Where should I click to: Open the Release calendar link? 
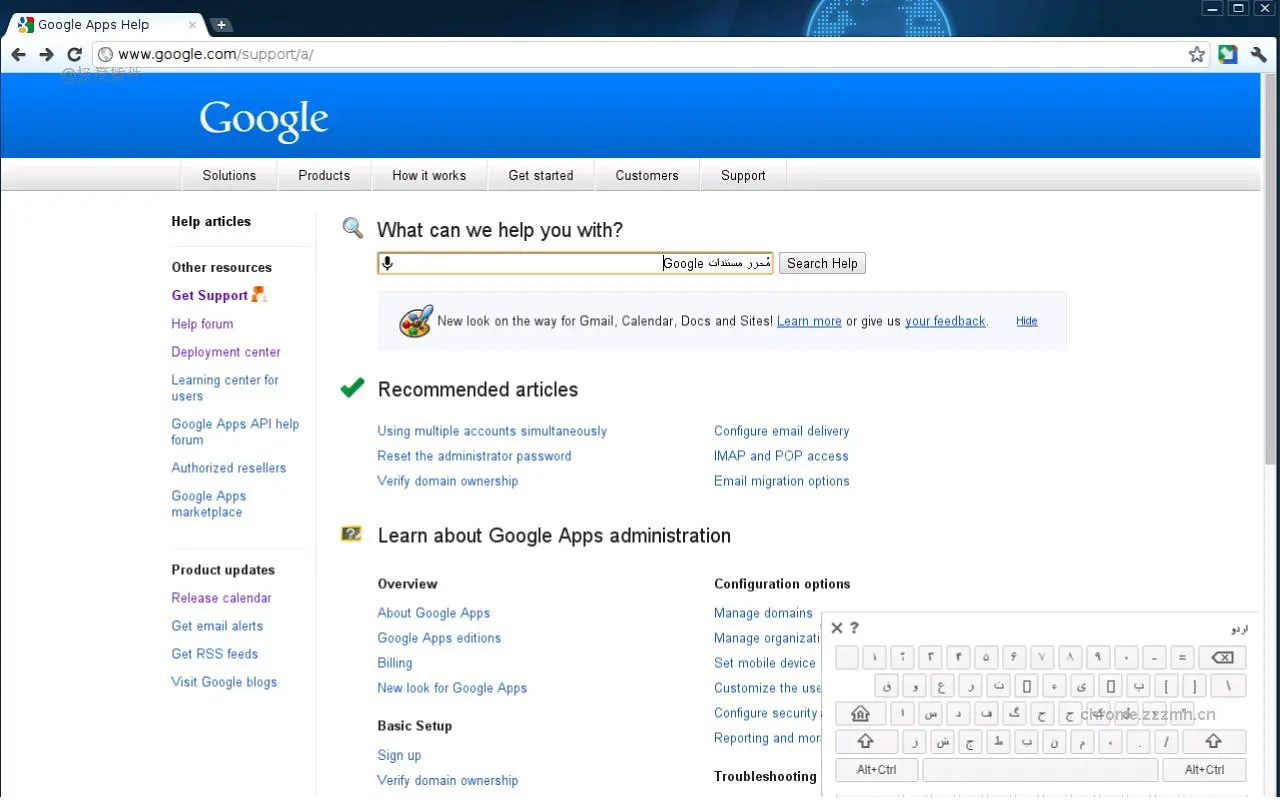[221, 598]
